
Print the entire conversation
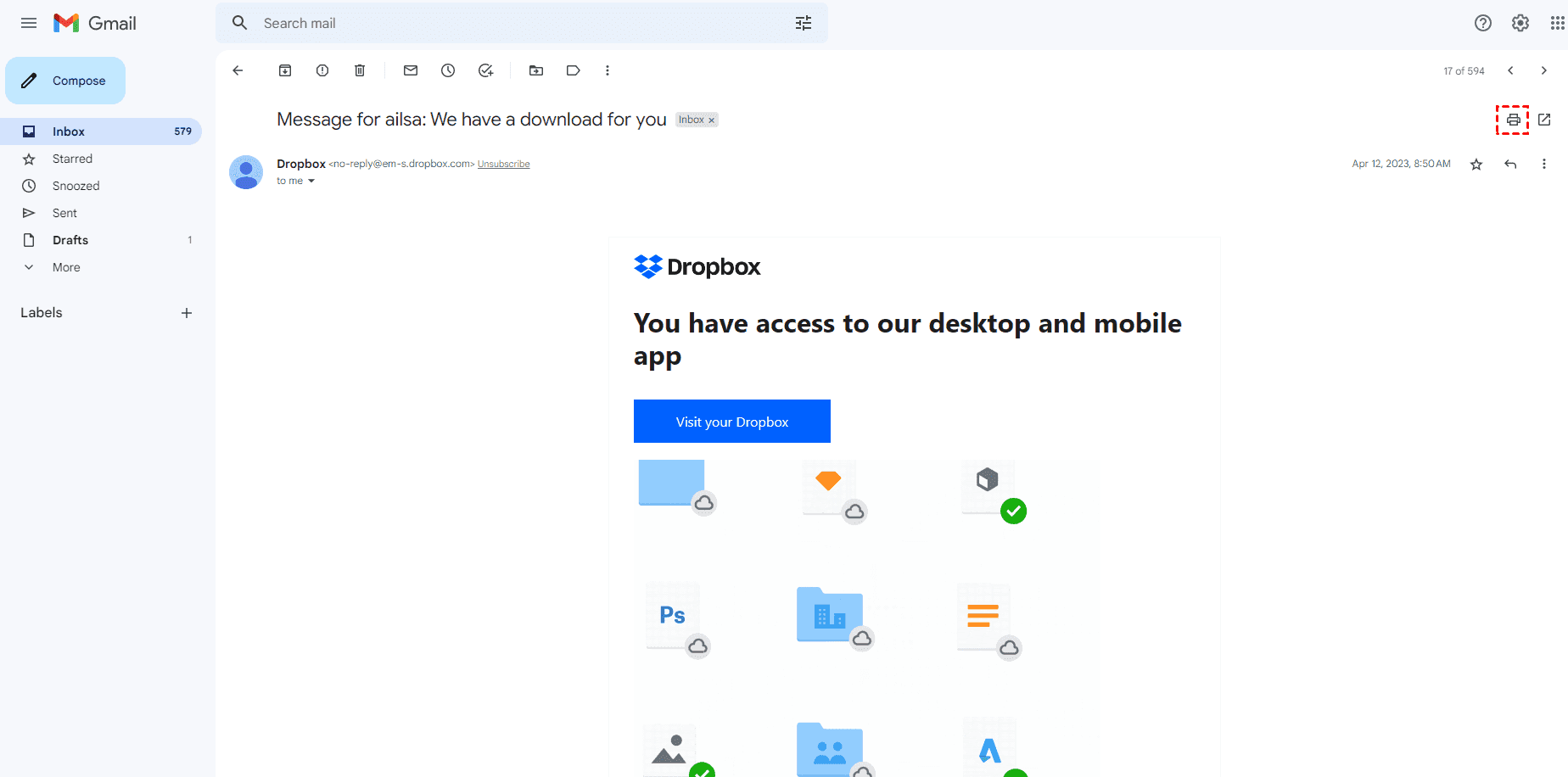pos(1513,120)
